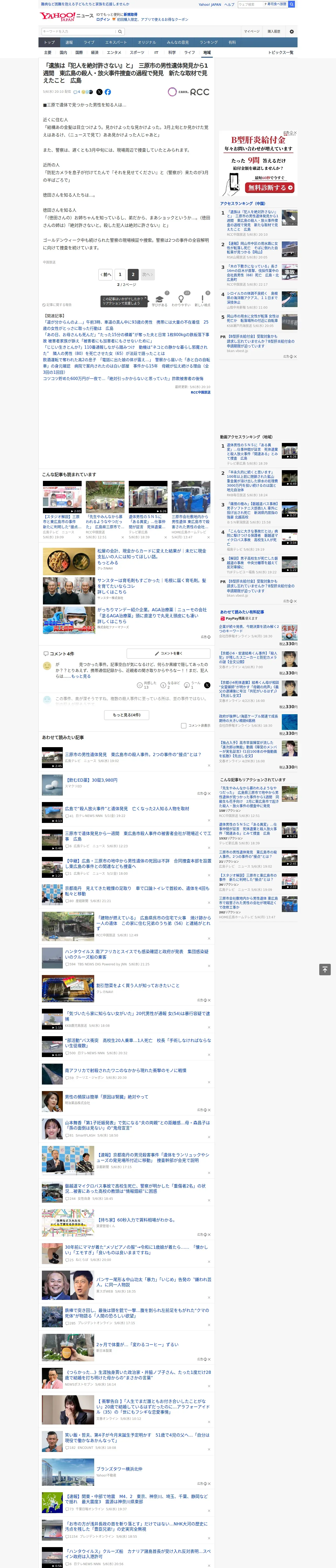Open 購入履歴 in the header

(274, 32)
